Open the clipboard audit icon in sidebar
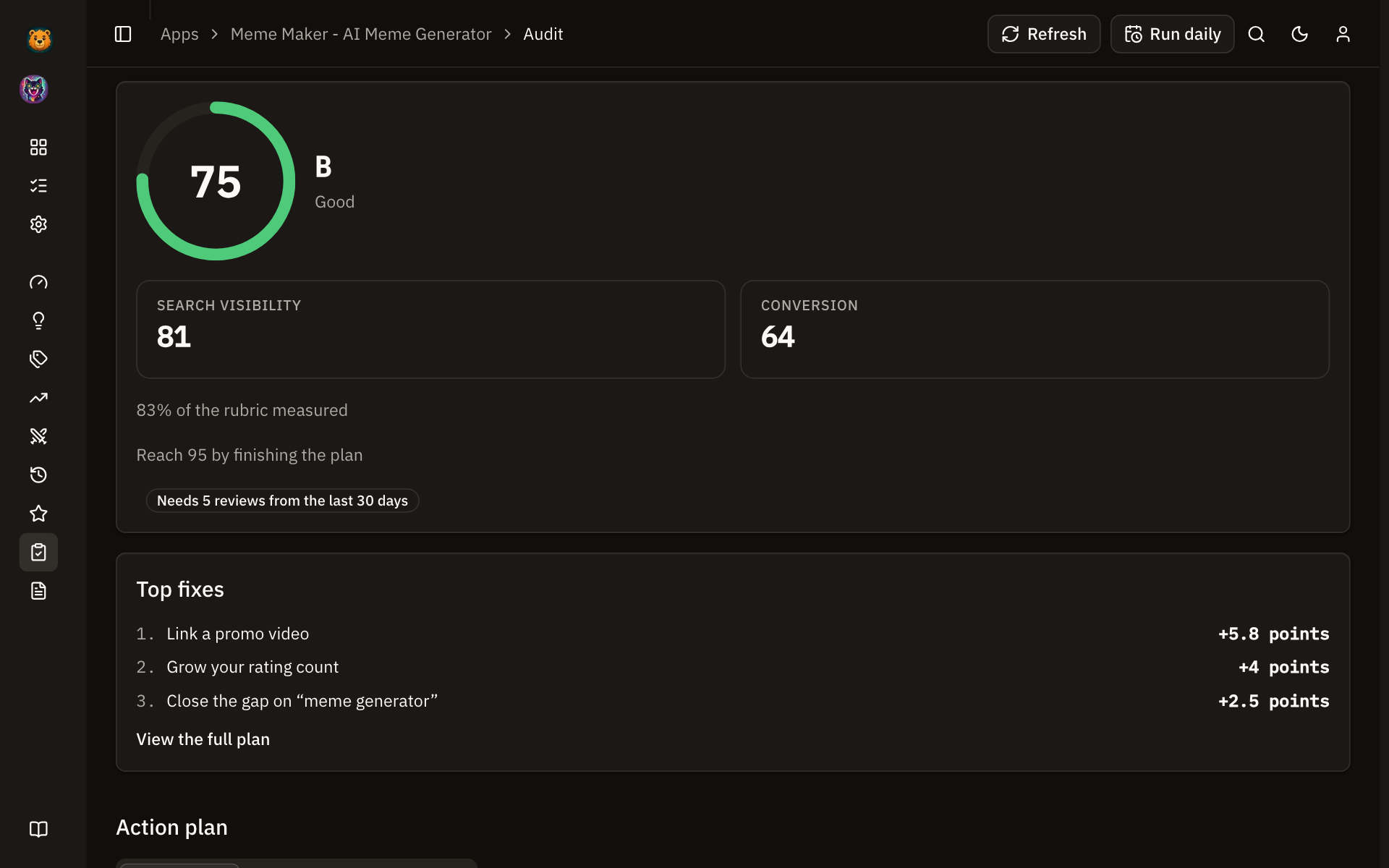Image resolution: width=1389 pixels, height=868 pixels. coord(38,552)
